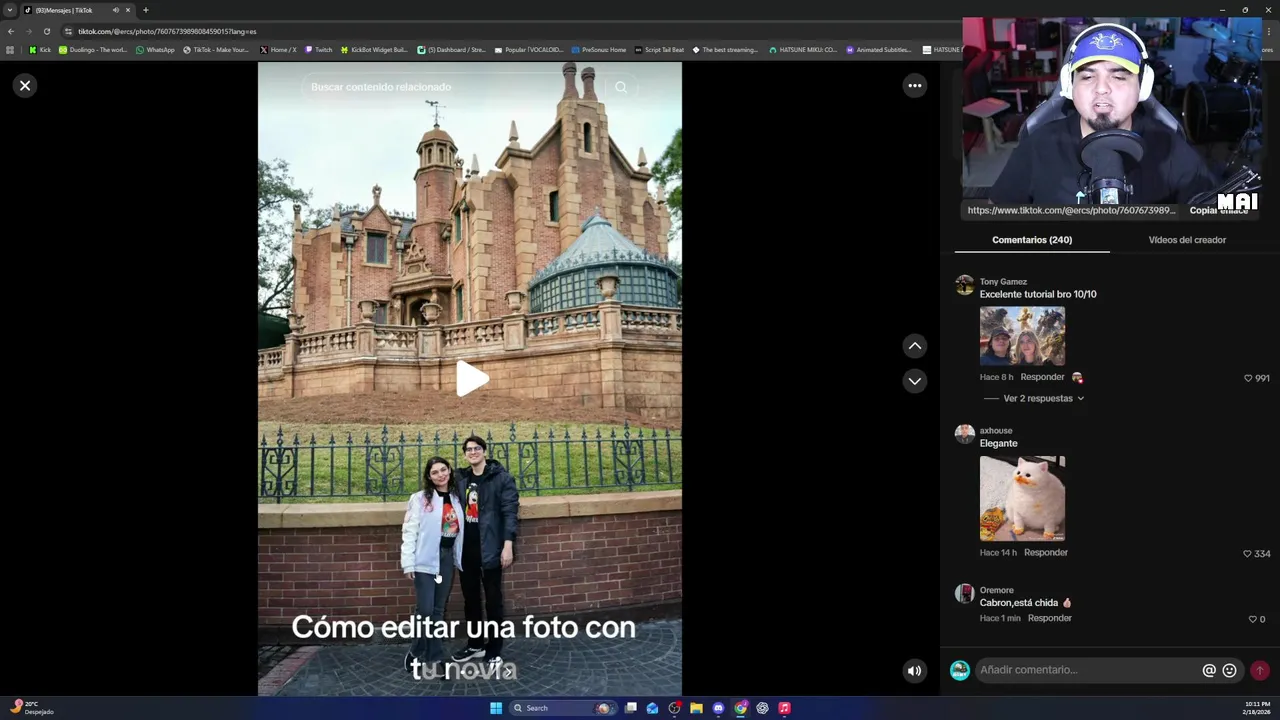This screenshot has height=720, width=1280.
Task: Open Discord from the taskbar
Action: coord(718,708)
